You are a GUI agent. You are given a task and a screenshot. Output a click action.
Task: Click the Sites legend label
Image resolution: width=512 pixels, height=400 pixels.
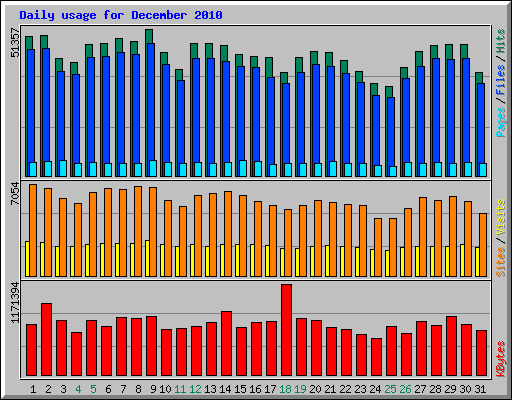tap(501, 262)
